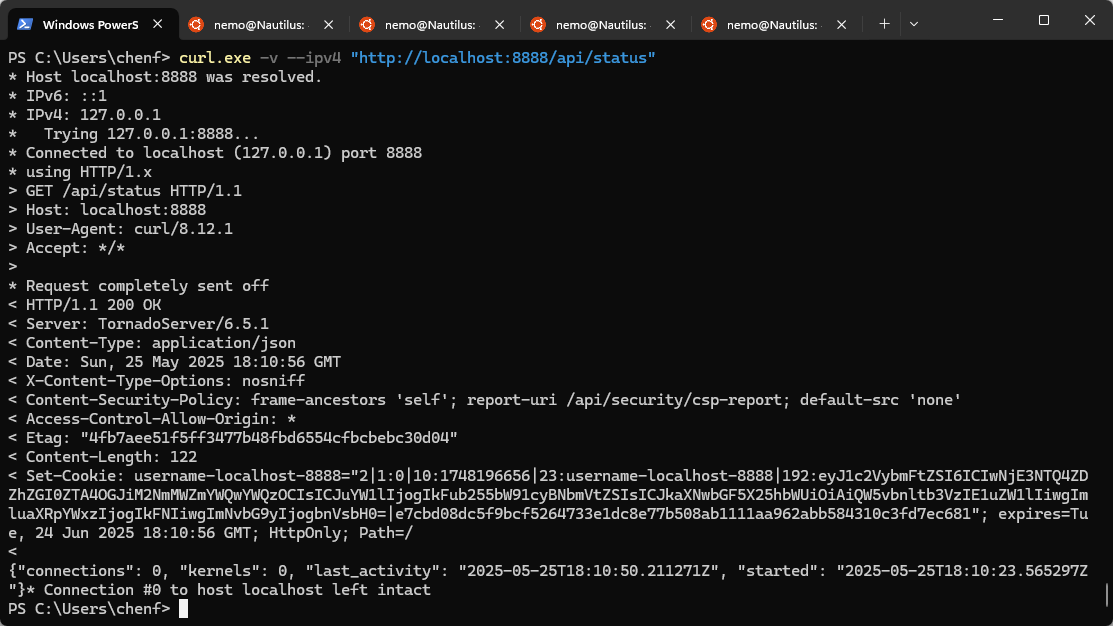Close the last nemo@Nautilus tab
The image size is (1113, 626).
coord(841,24)
